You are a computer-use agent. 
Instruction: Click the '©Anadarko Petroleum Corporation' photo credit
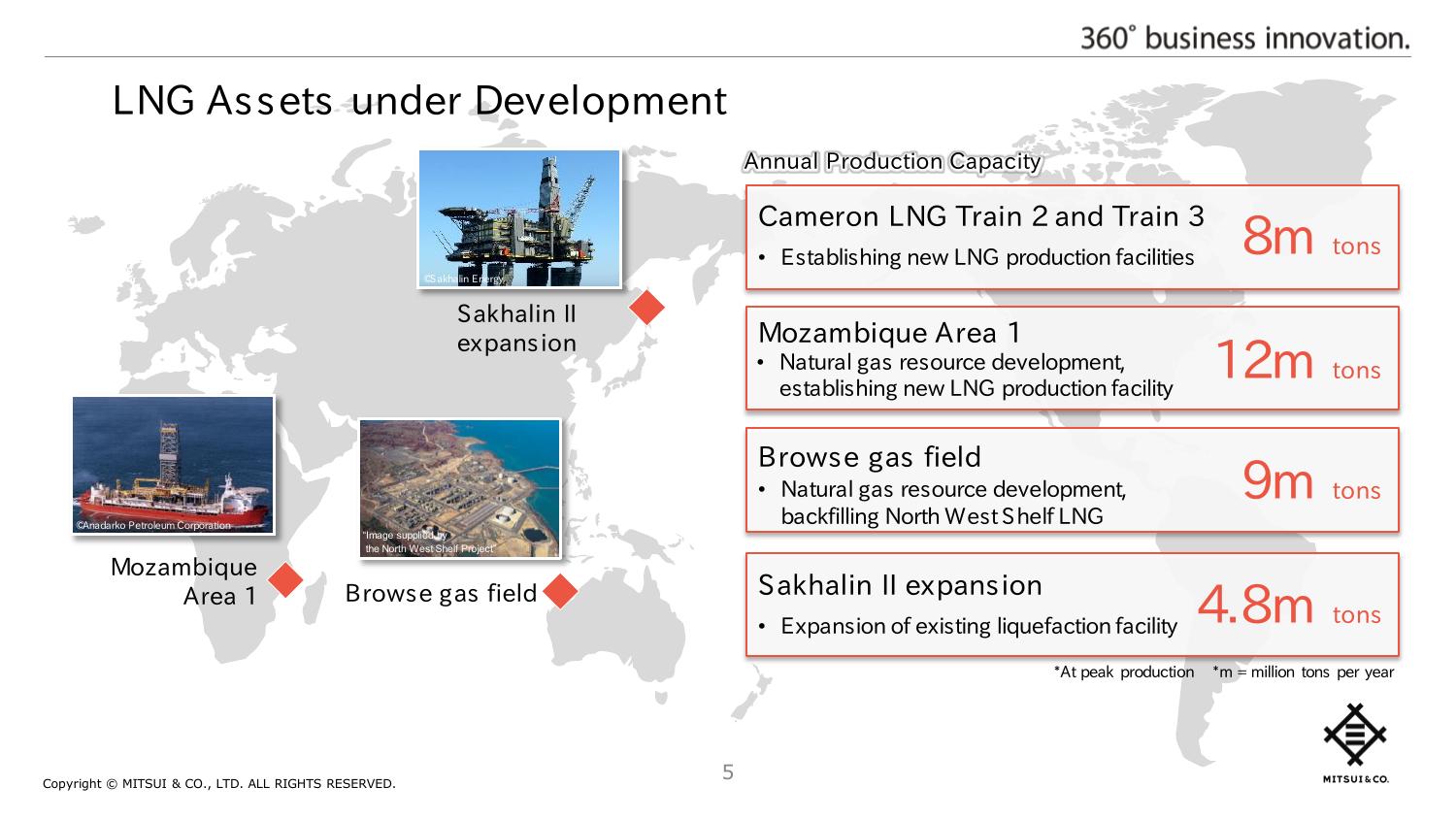(x=153, y=525)
